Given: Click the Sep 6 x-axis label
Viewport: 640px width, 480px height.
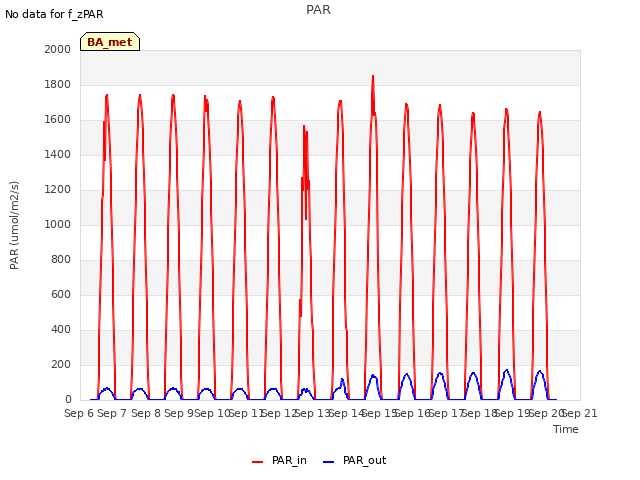Looking at the screenshot, I should point(79,413).
